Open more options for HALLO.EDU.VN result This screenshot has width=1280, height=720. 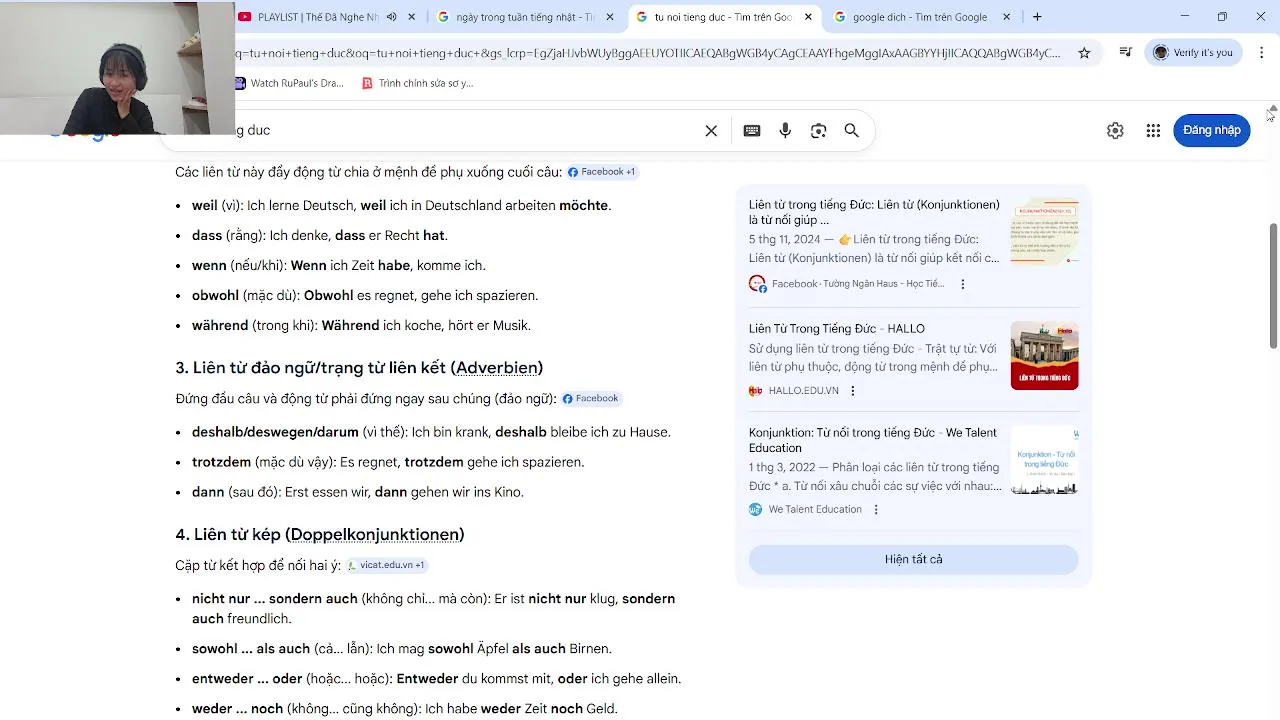coord(853,391)
